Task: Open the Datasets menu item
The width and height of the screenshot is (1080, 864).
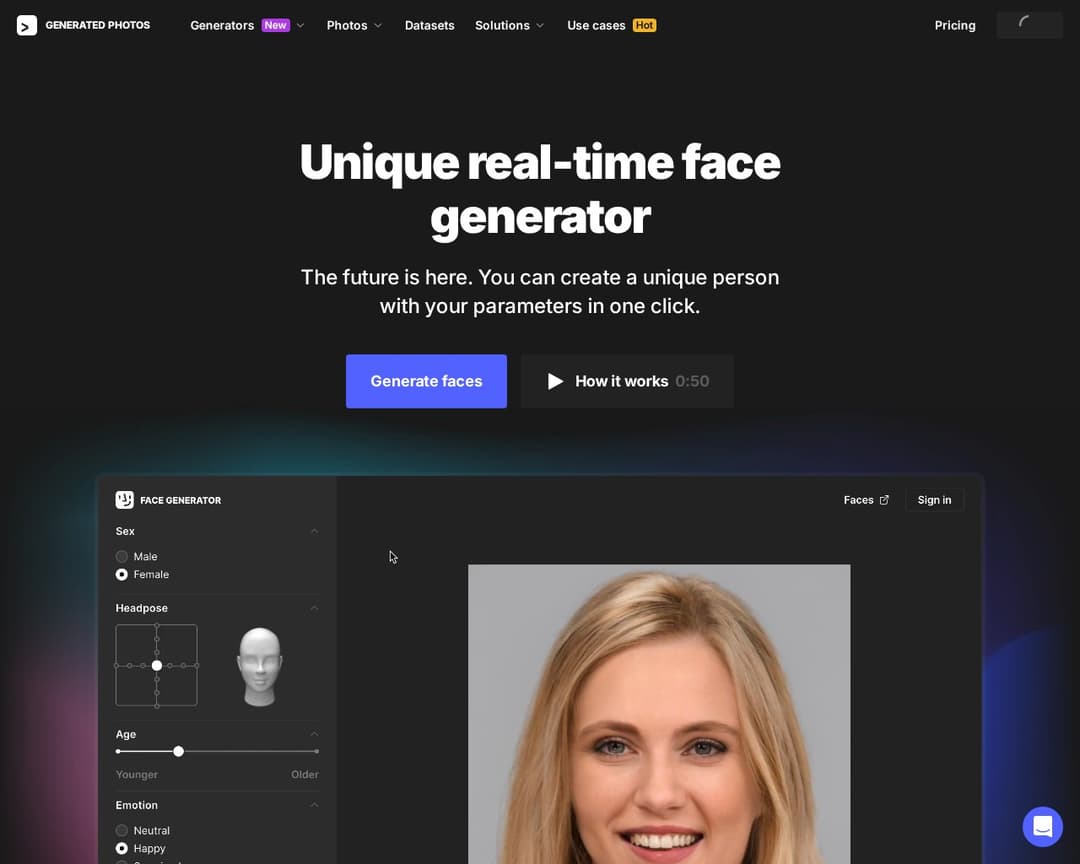Action: [x=429, y=25]
